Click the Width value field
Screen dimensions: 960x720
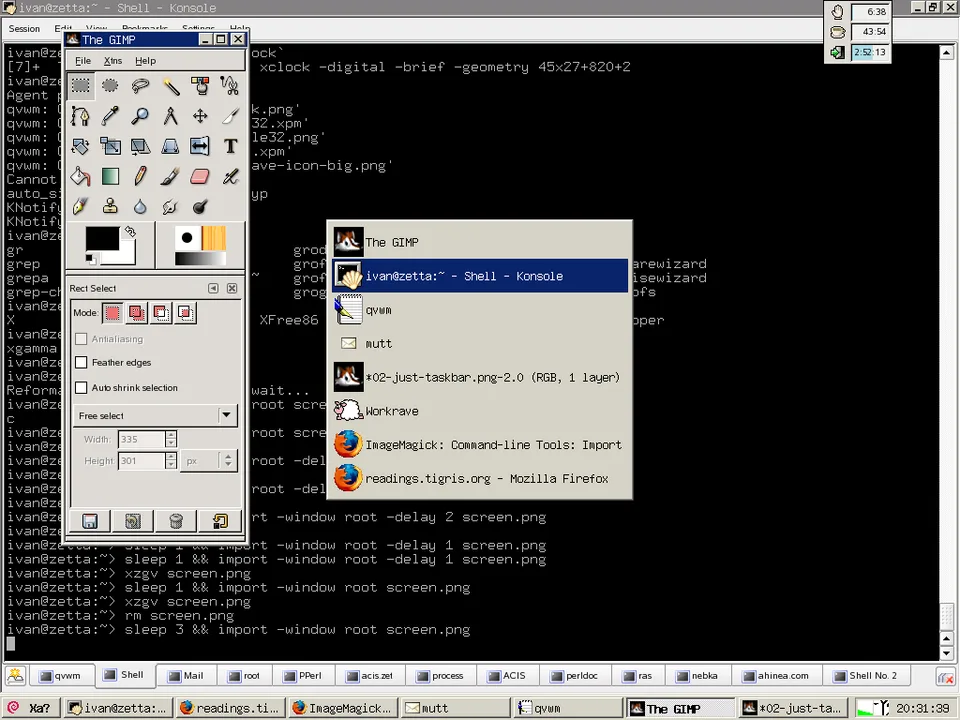click(x=142, y=439)
